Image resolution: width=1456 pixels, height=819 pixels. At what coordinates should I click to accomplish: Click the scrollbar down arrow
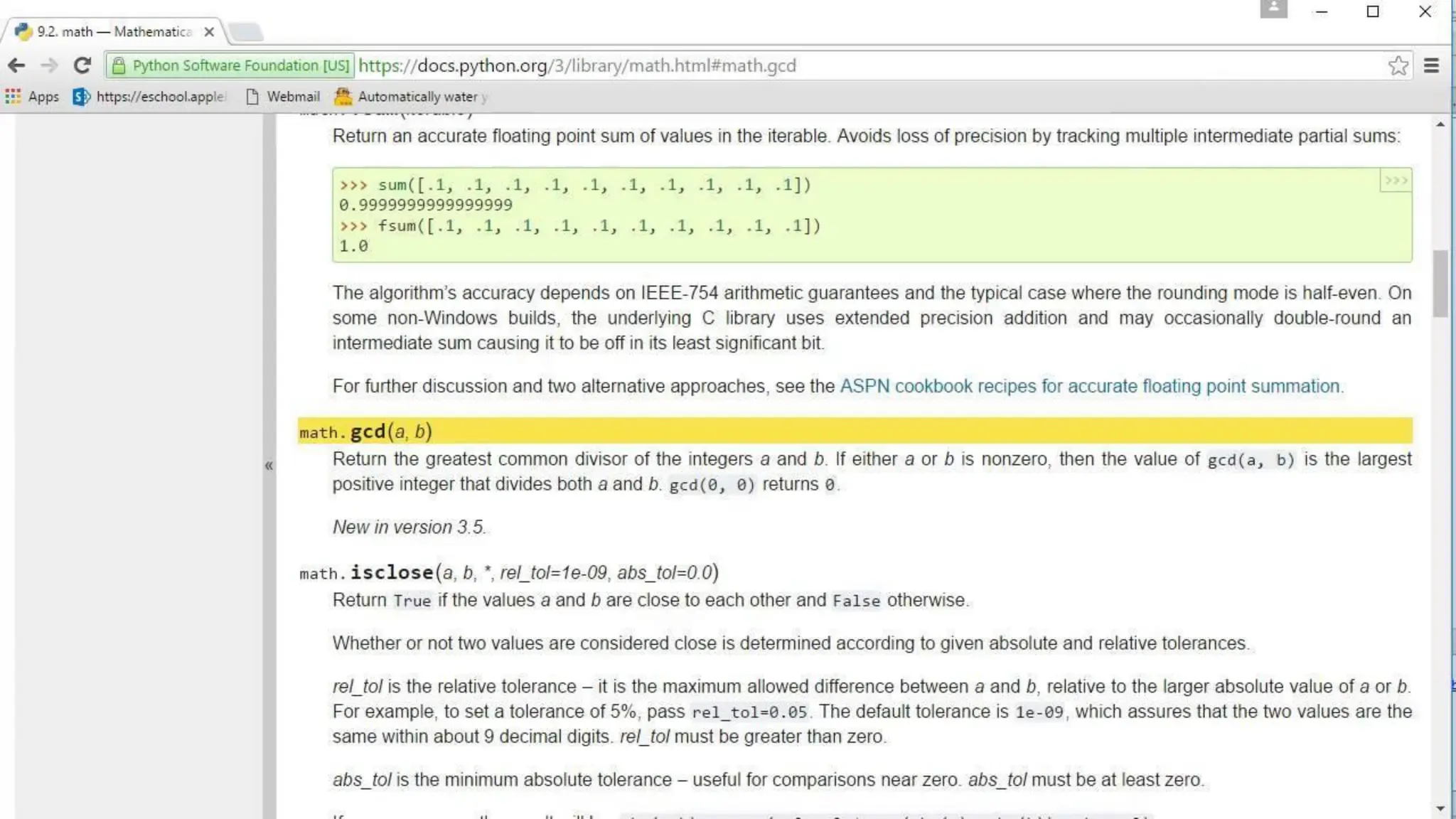click(1440, 808)
